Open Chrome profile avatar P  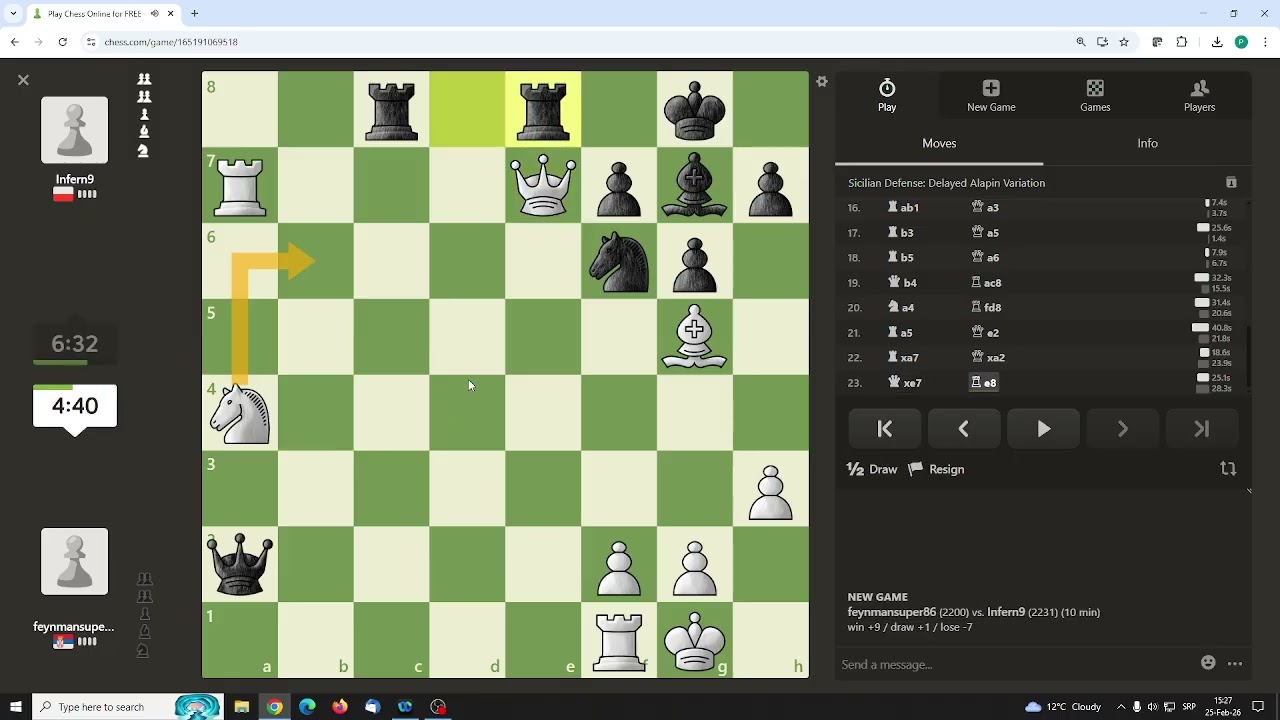coord(1241,42)
